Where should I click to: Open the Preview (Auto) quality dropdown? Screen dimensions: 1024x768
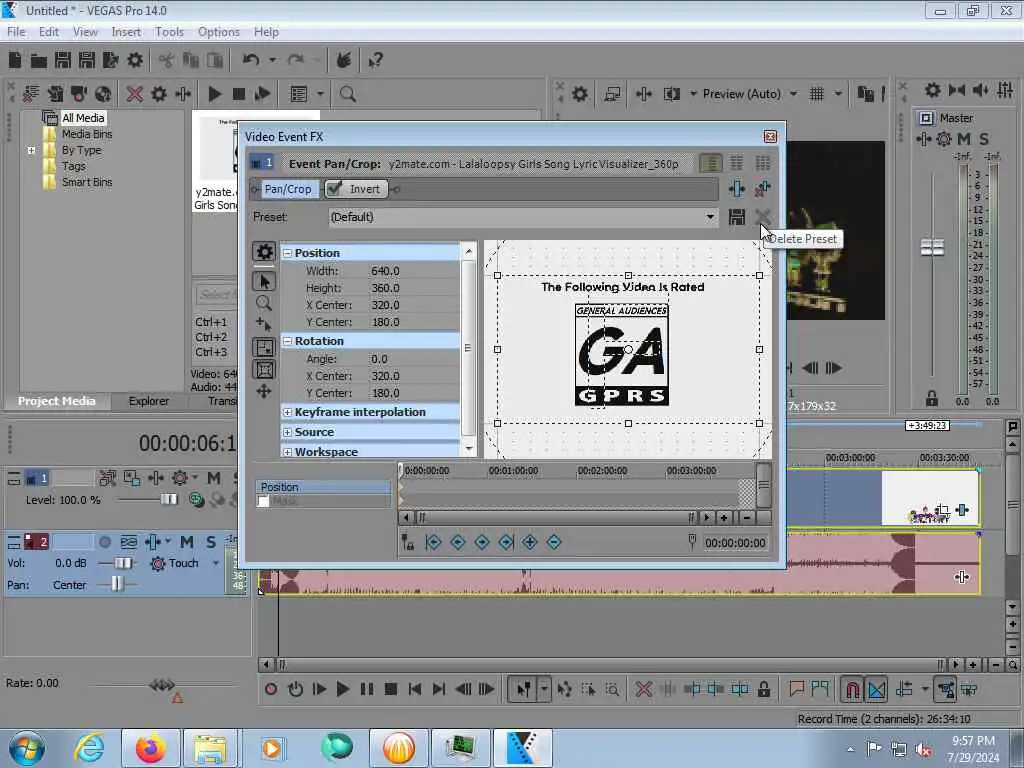click(x=793, y=94)
